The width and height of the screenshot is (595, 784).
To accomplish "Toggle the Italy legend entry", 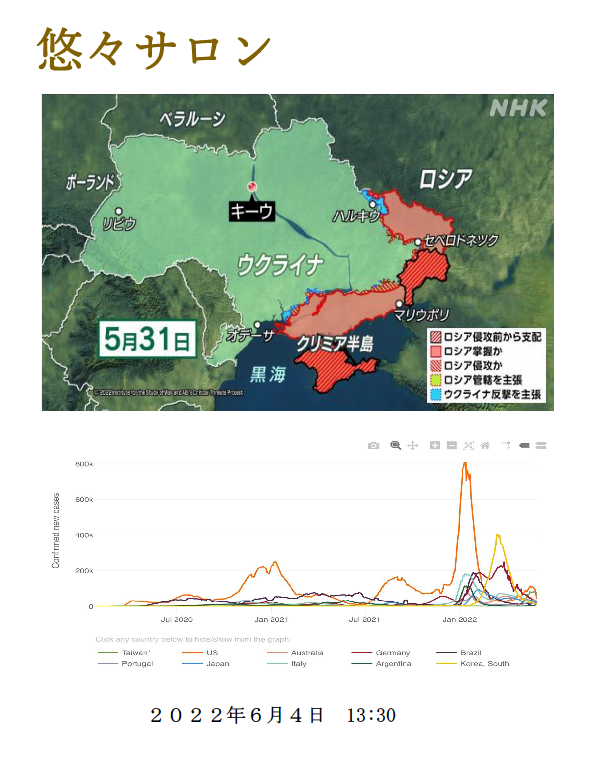I will tap(287, 664).
